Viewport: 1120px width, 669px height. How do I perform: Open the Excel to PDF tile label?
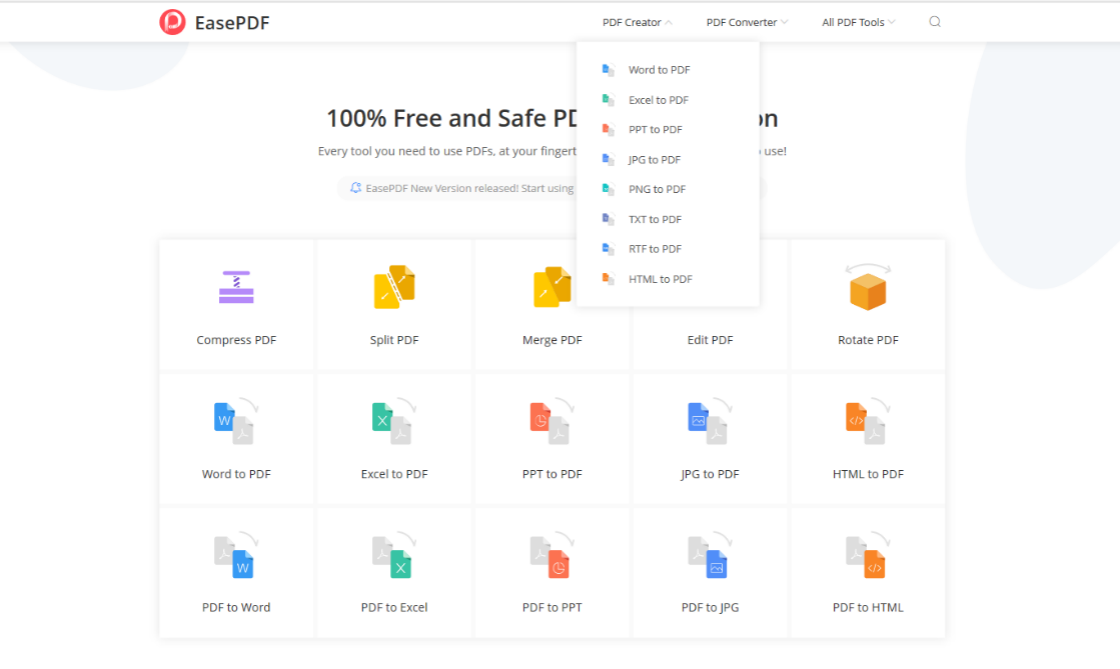pyautogui.click(x=394, y=474)
